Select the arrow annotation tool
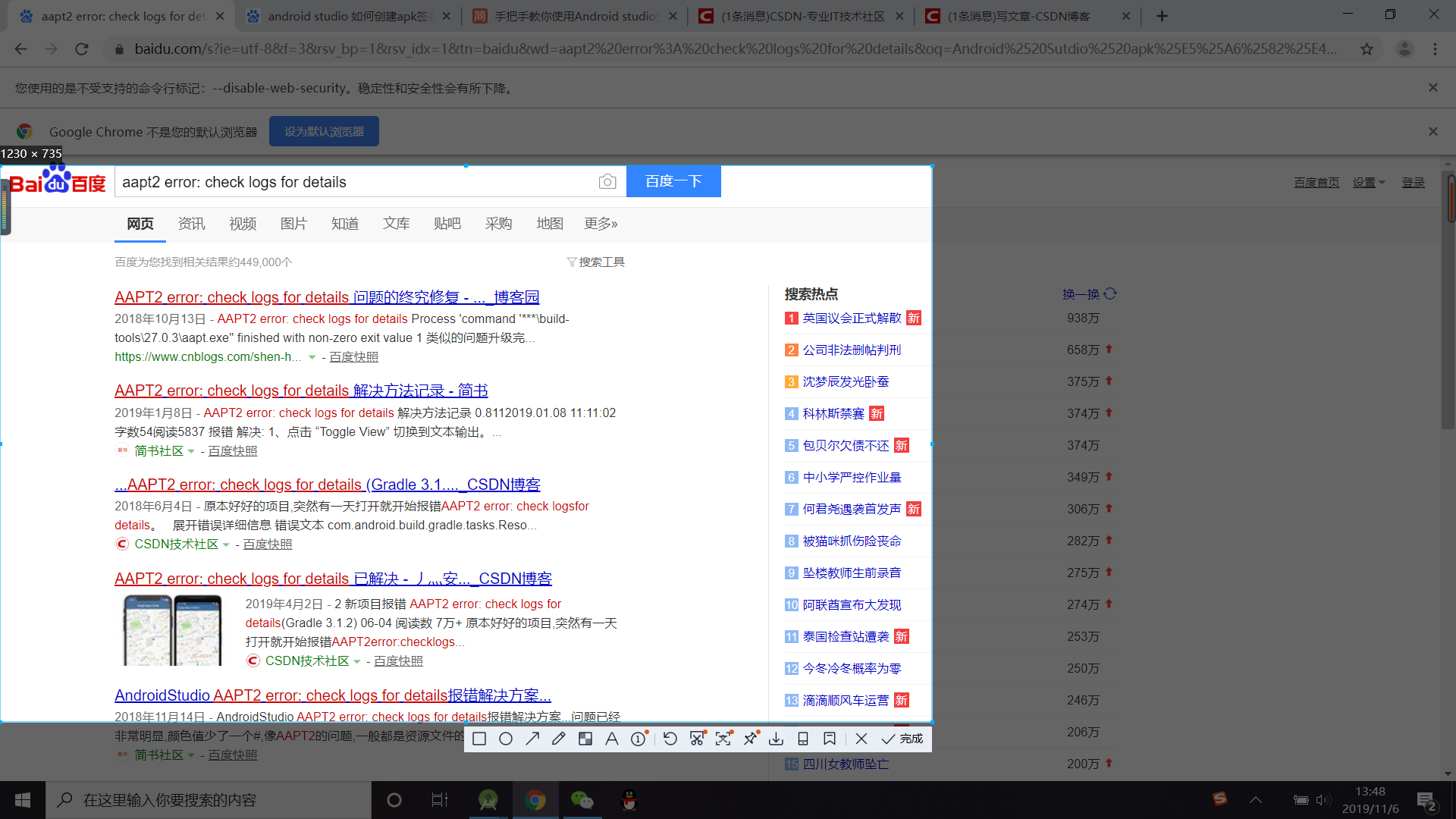The width and height of the screenshot is (1456, 819). [x=532, y=739]
